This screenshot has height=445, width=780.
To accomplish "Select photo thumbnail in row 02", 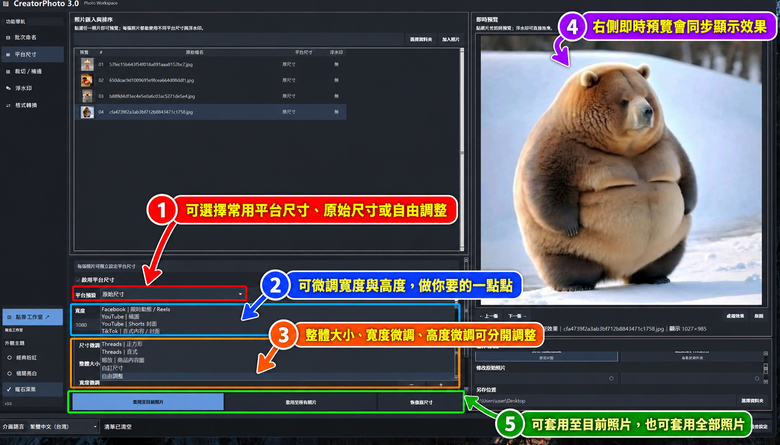I will (x=87, y=80).
